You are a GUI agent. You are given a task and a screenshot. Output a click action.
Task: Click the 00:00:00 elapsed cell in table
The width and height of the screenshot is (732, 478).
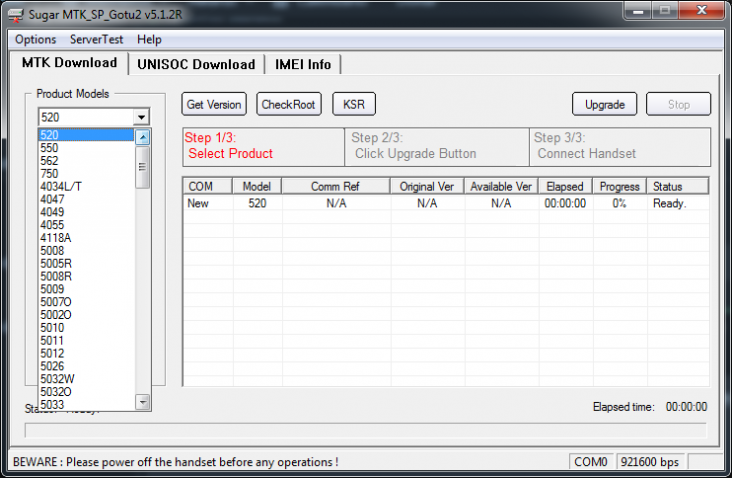click(565, 204)
